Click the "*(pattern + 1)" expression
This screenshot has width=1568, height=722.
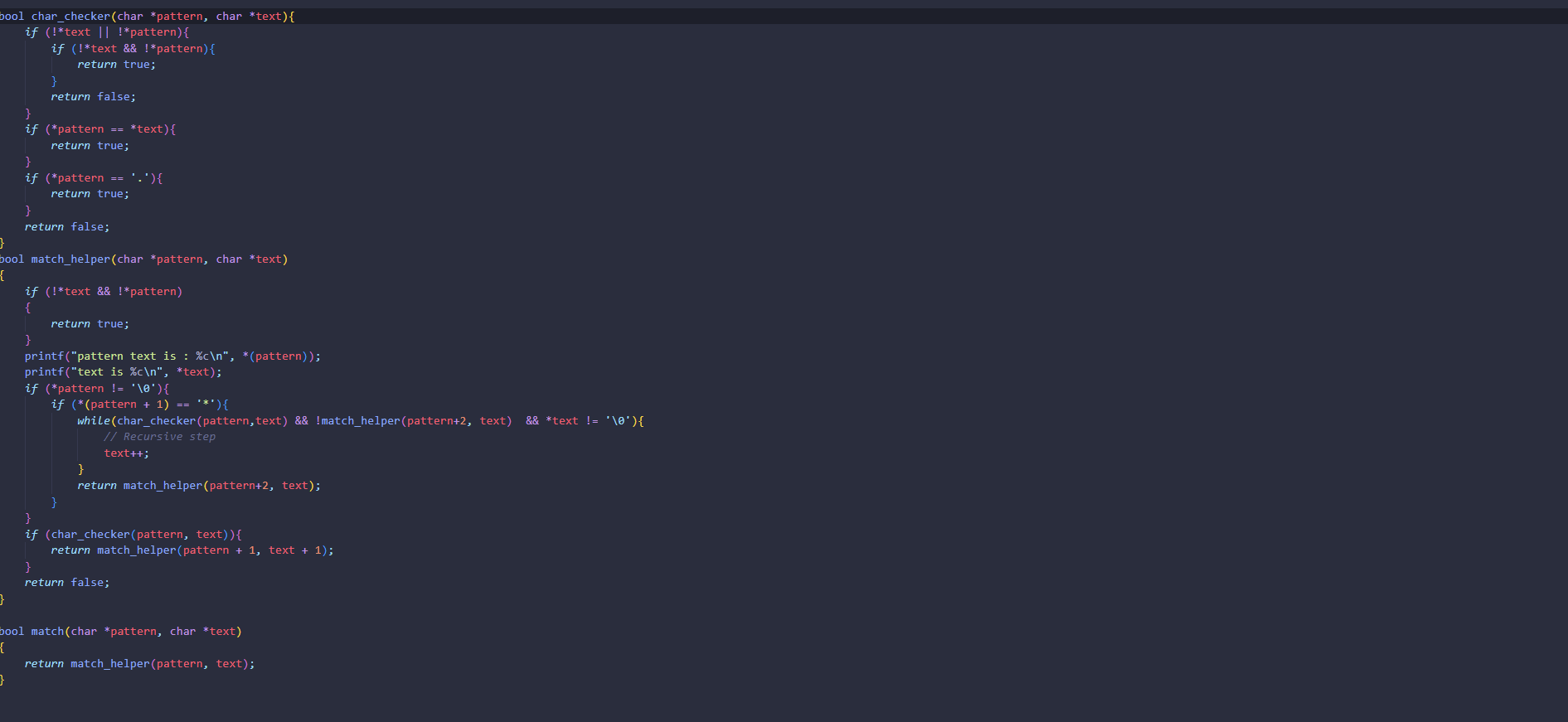pos(123,405)
